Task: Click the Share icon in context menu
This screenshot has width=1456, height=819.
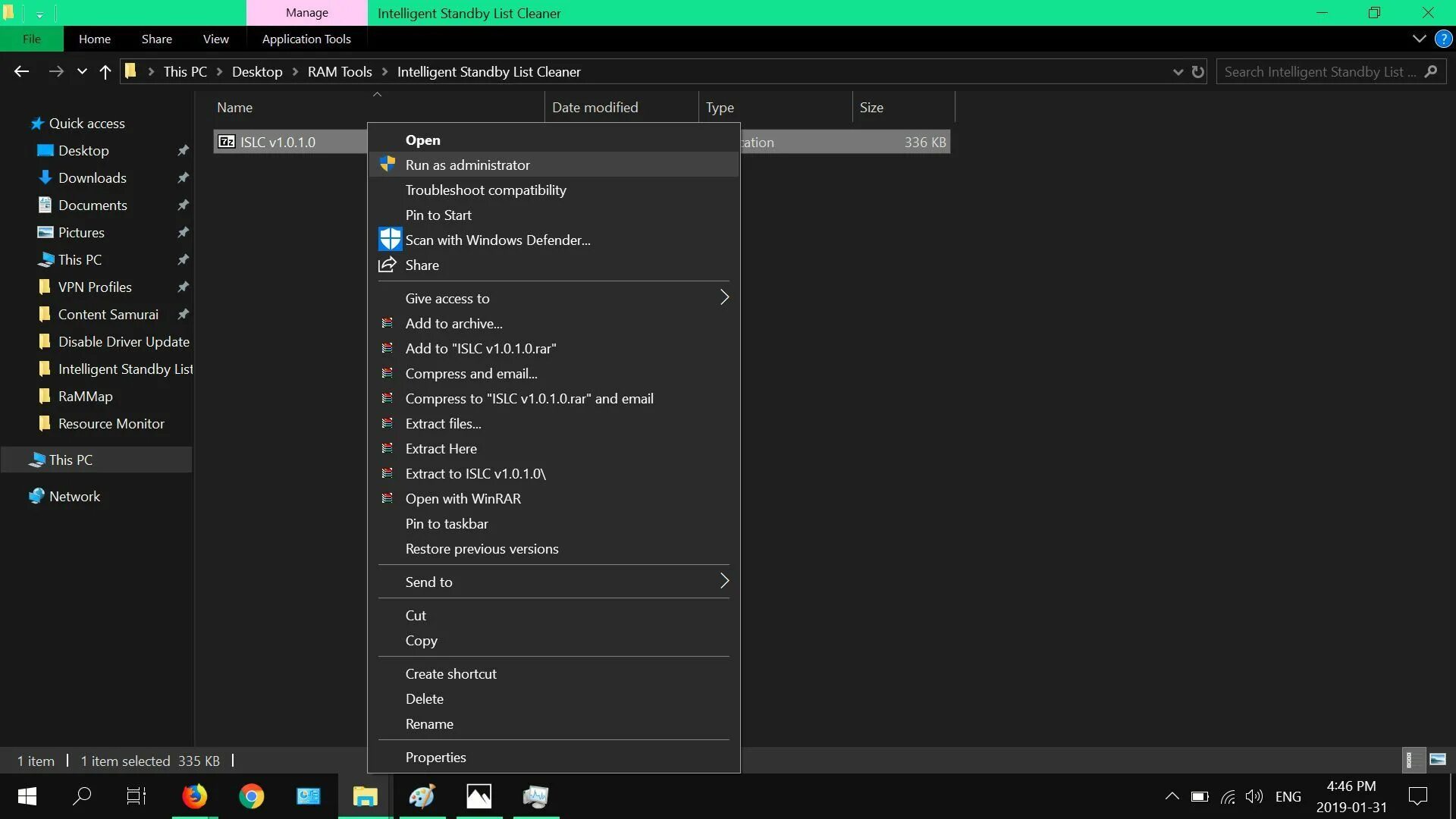Action: coord(388,265)
